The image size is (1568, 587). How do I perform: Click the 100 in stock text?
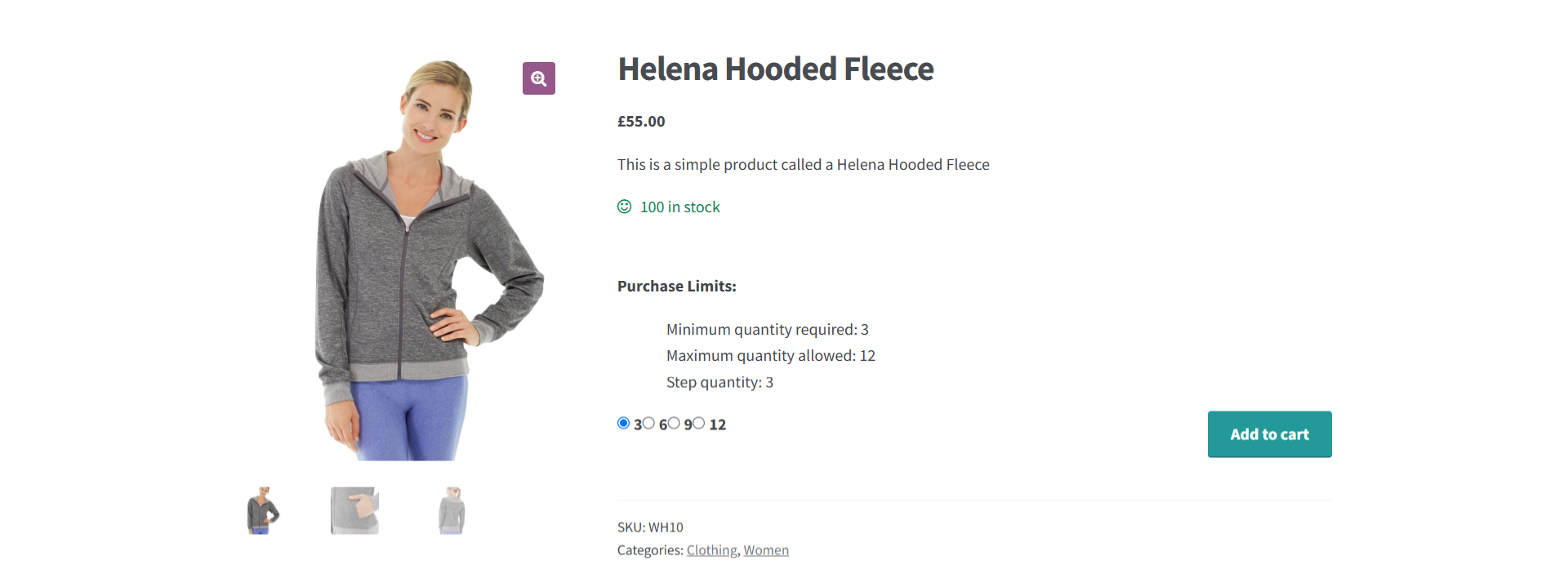click(679, 207)
